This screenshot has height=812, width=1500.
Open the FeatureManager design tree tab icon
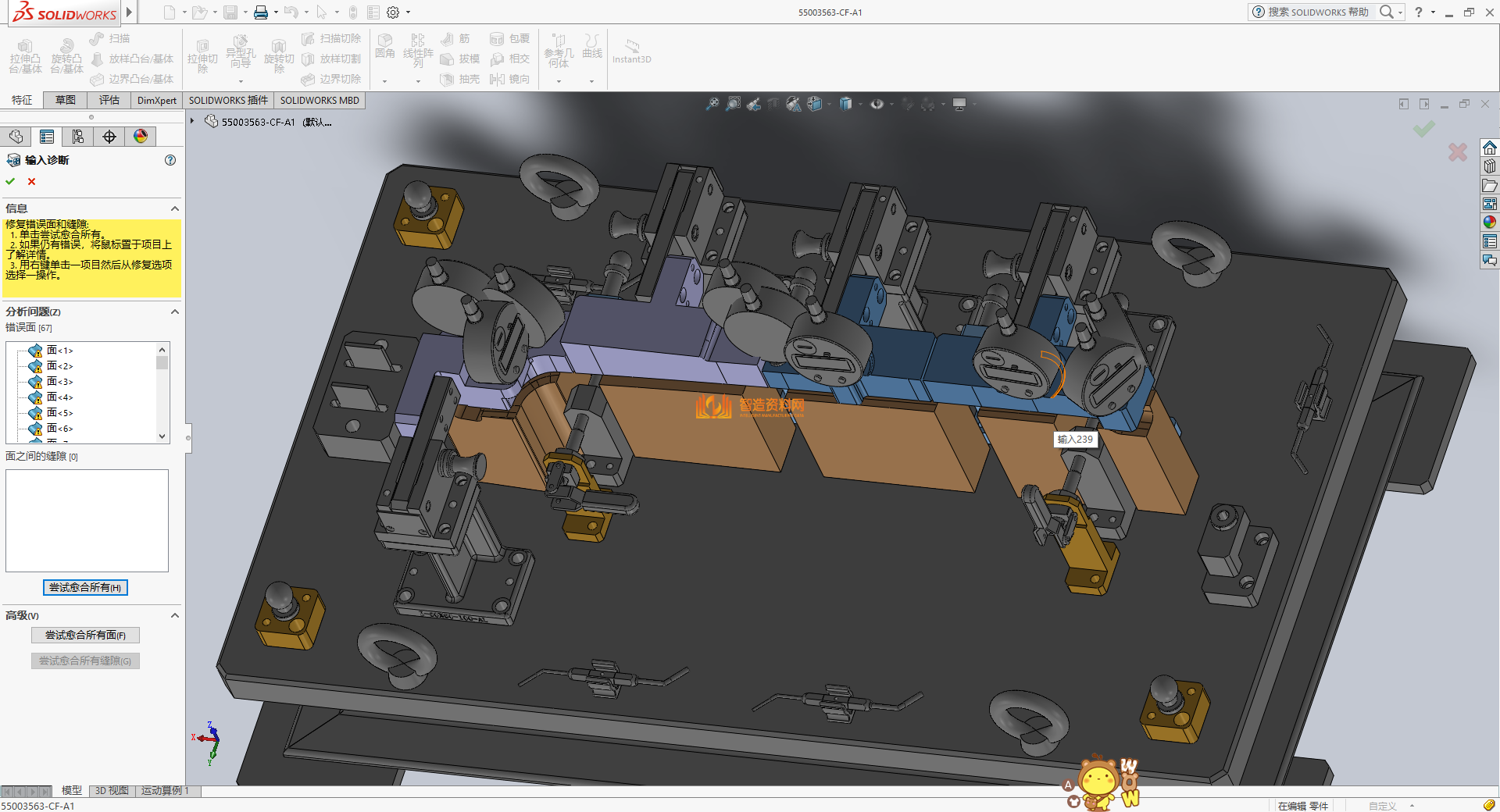(16, 137)
